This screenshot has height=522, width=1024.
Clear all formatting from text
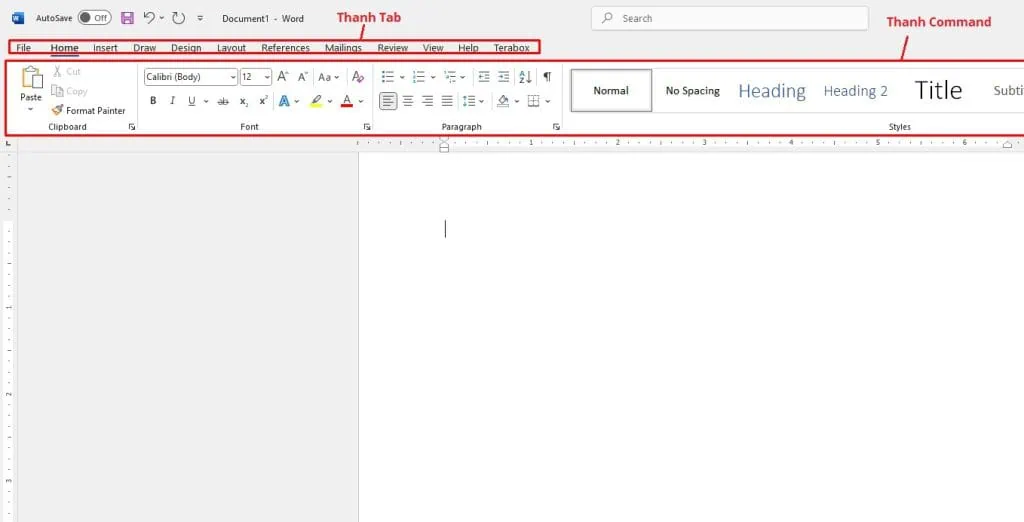(358, 76)
